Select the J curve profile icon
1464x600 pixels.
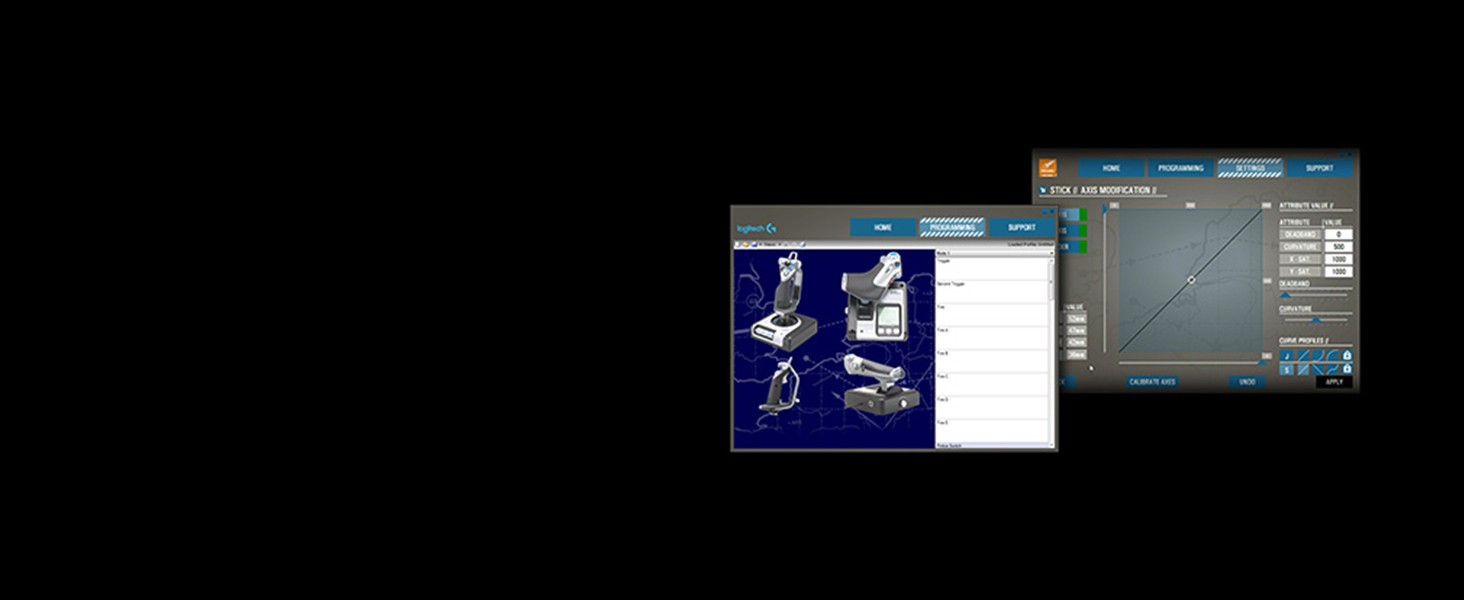coord(1286,355)
